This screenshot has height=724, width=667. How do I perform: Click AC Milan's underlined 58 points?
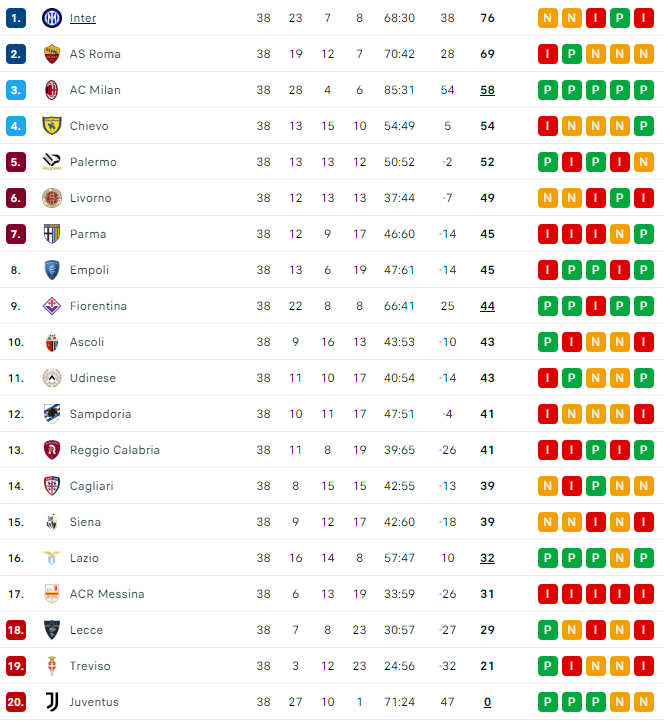(x=487, y=90)
